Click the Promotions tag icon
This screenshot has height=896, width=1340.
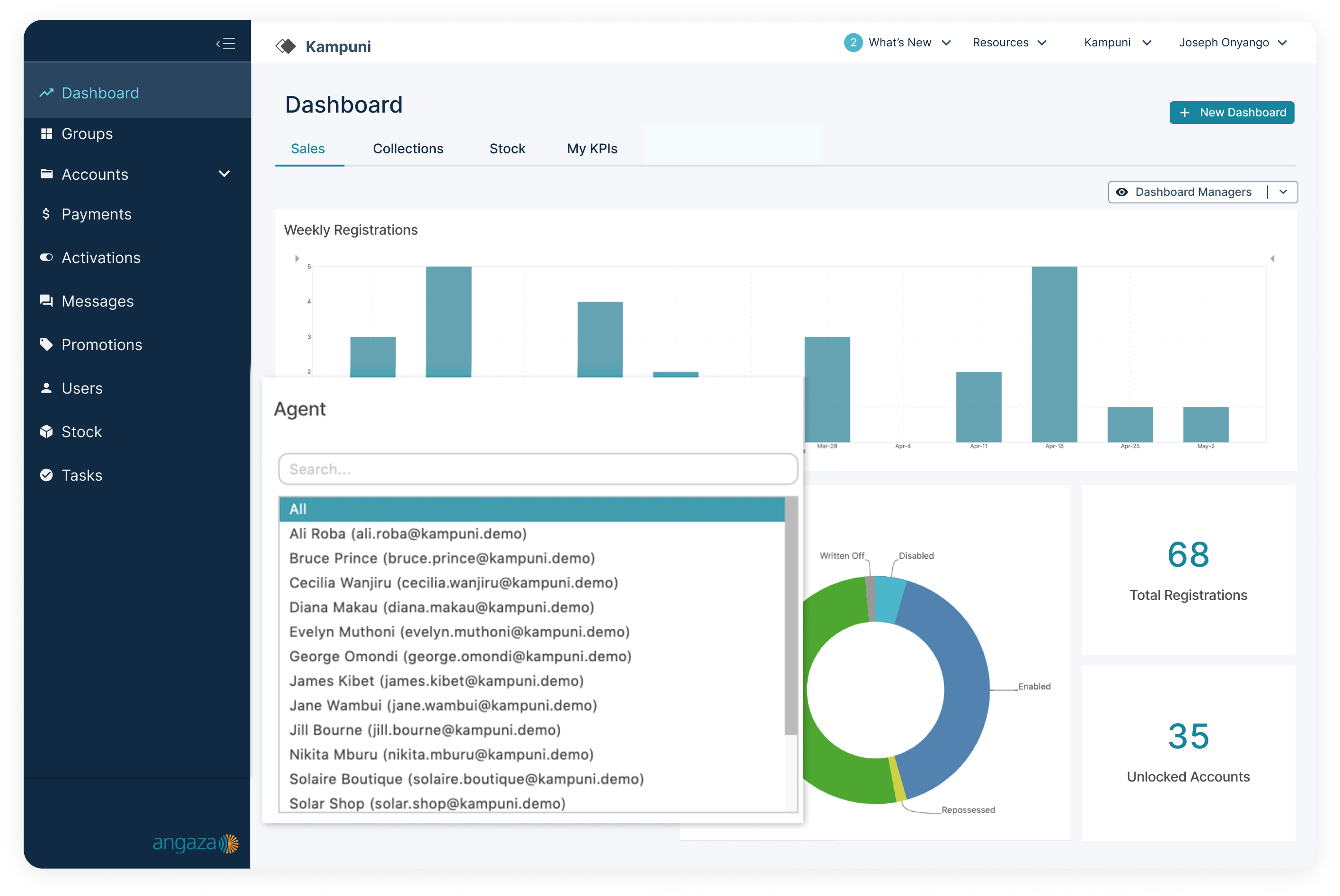click(47, 344)
